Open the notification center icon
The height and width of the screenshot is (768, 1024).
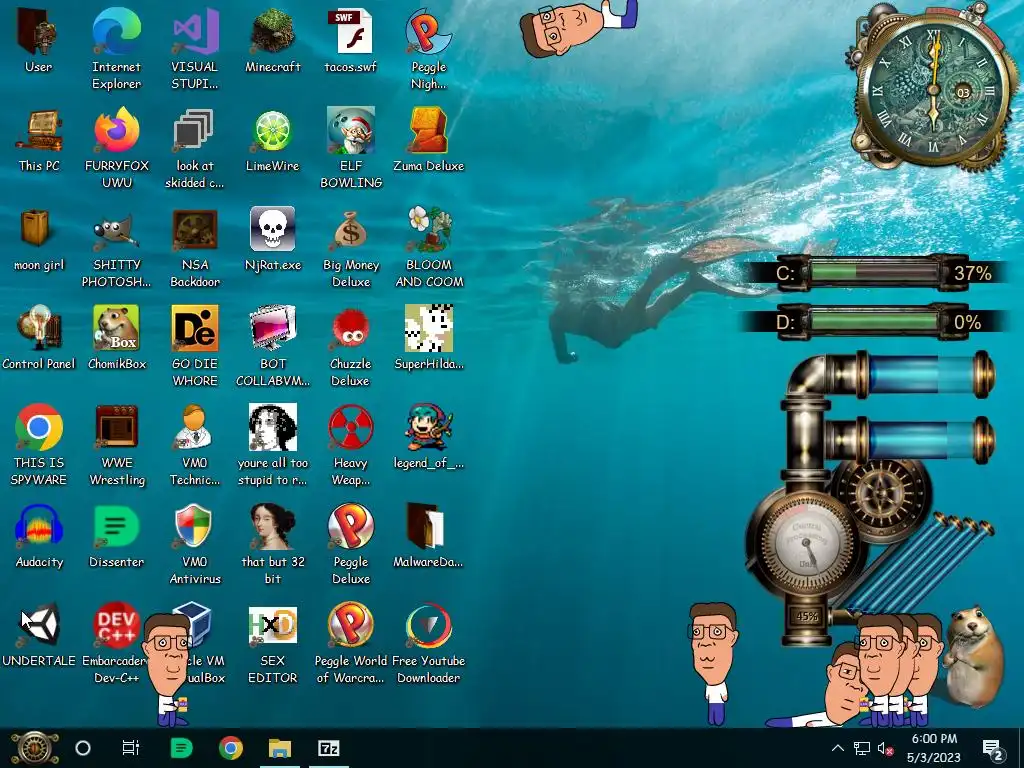[x=993, y=749]
